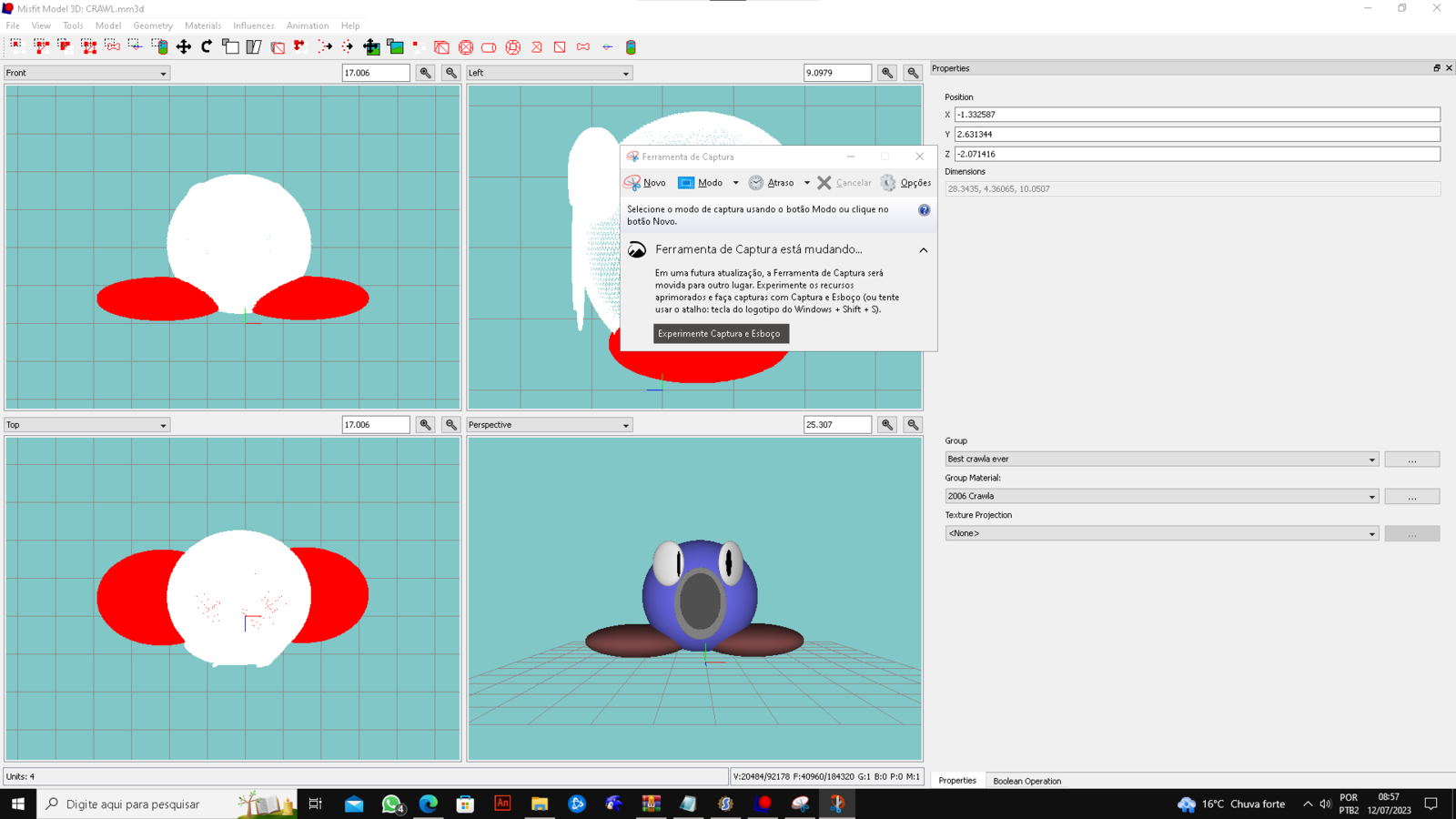This screenshot has height=819, width=1456.
Task: Open the Front view direction dropdown
Action: [x=86, y=73]
